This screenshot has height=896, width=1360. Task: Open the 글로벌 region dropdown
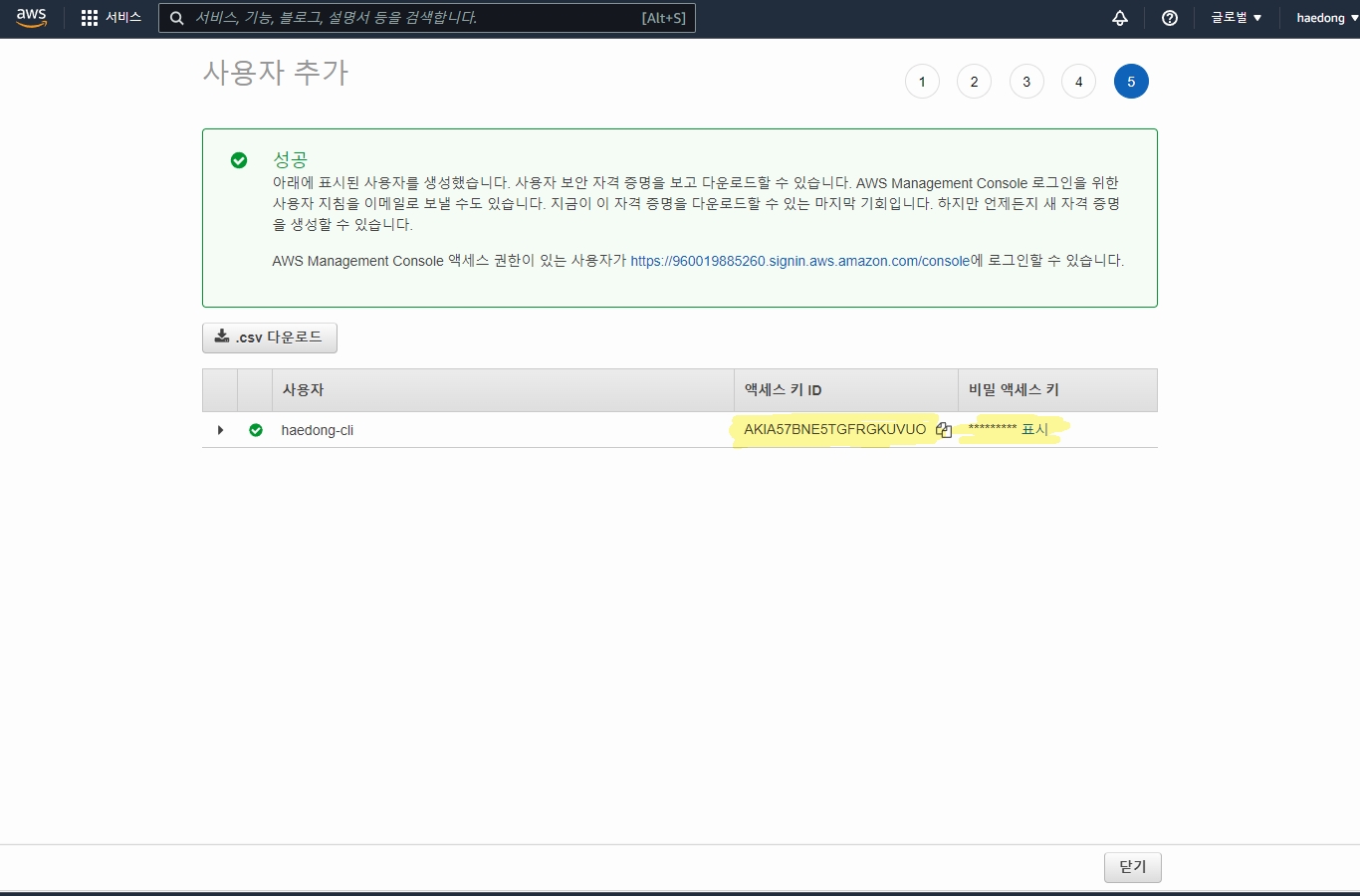tap(1237, 18)
